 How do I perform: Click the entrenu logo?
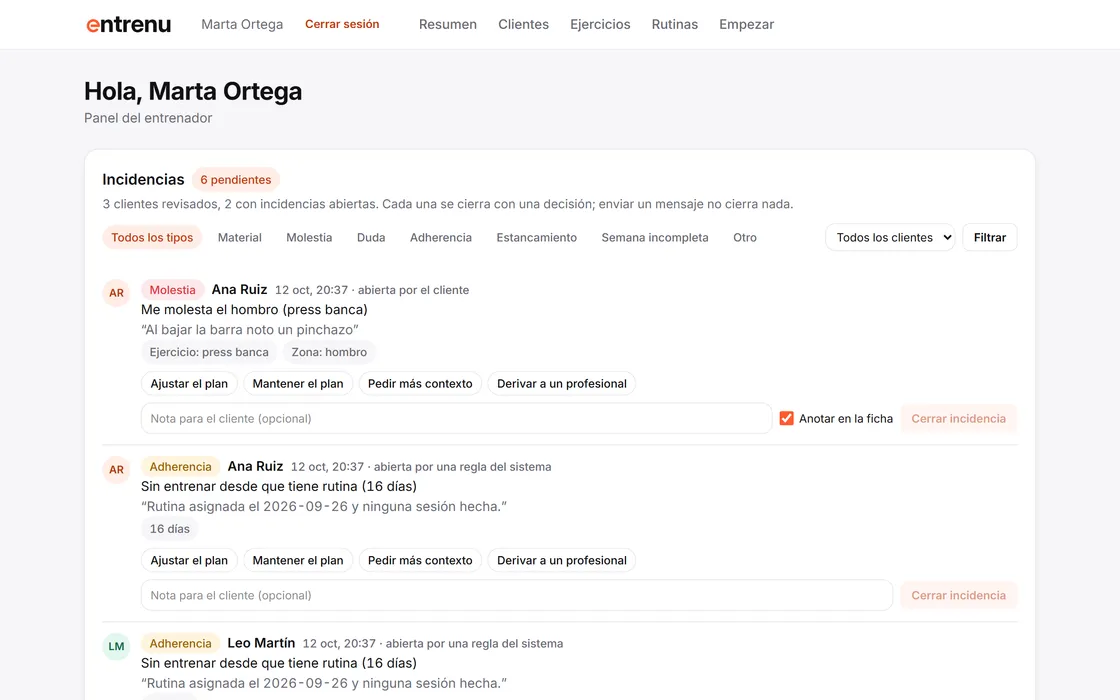point(129,24)
